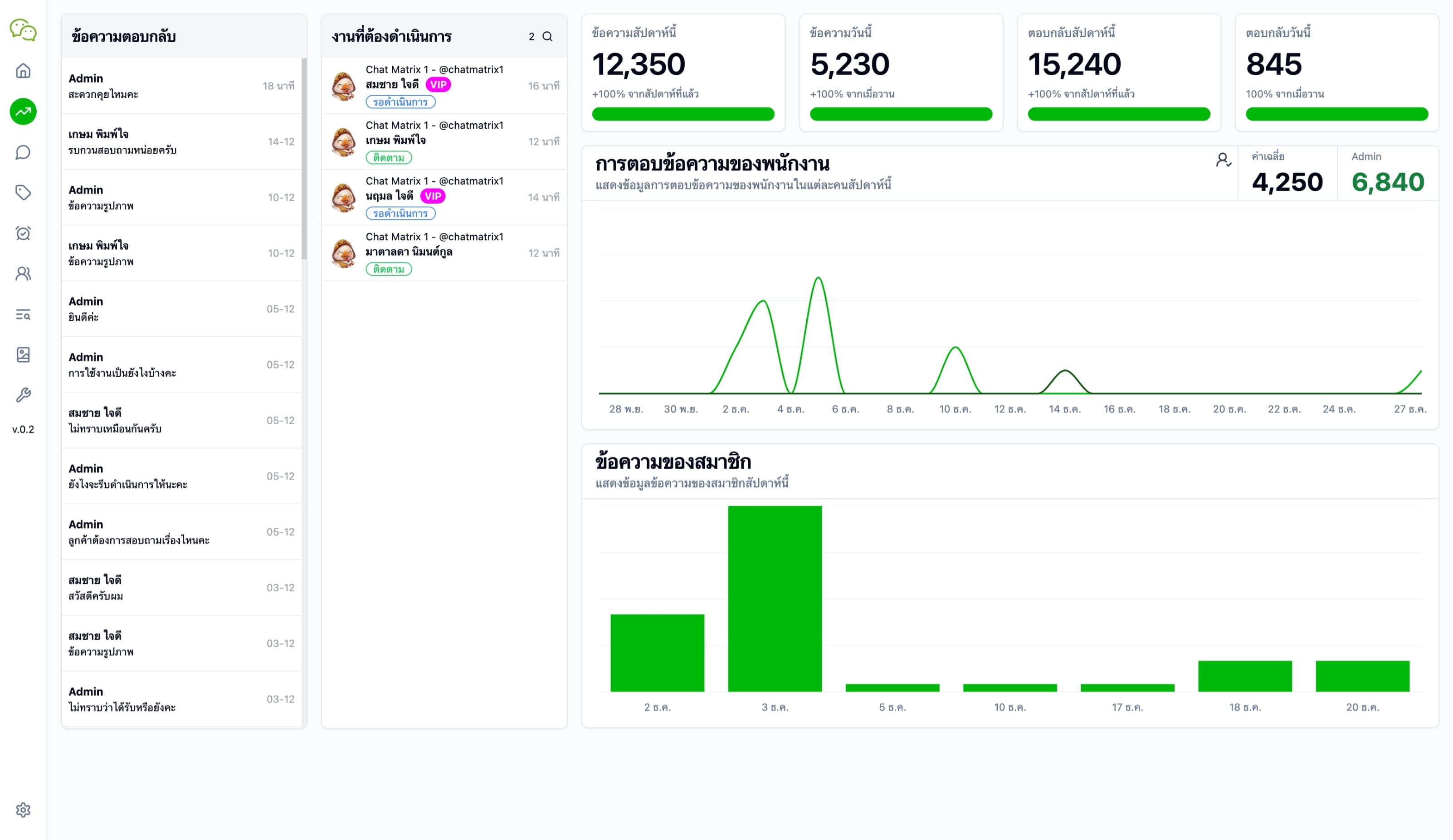This screenshot has height=840, width=1453.
Task: Open the users group sidebar icon
Action: point(23,273)
